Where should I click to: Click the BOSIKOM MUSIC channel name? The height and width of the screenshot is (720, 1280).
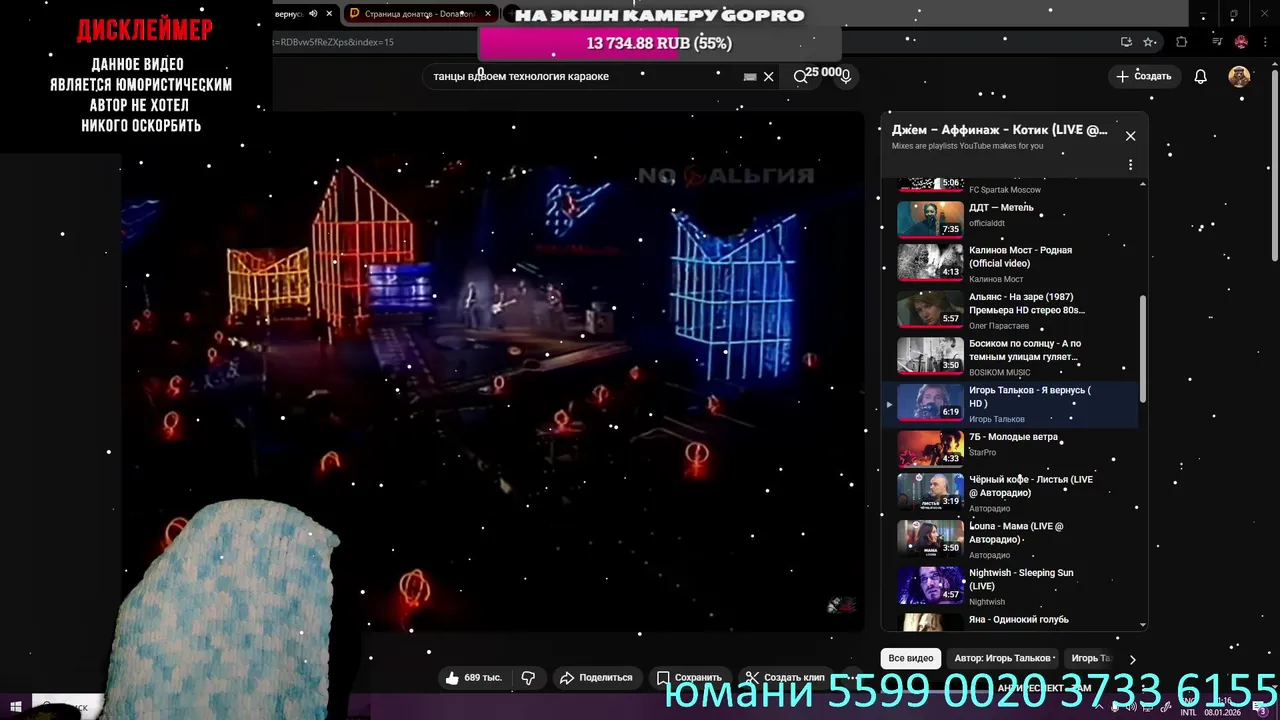click(1000, 372)
